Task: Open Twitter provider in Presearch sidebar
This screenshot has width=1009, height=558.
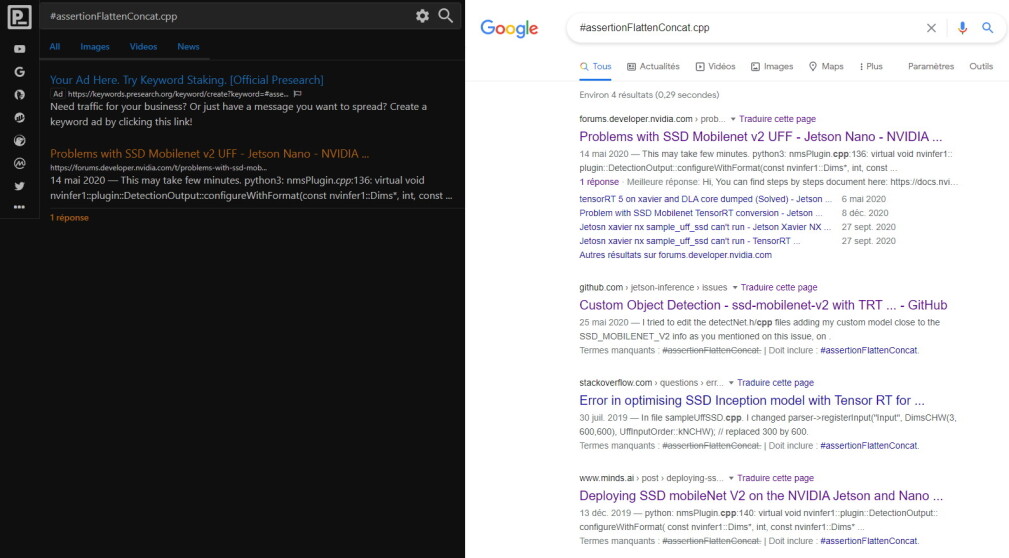Action: (20, 186)
